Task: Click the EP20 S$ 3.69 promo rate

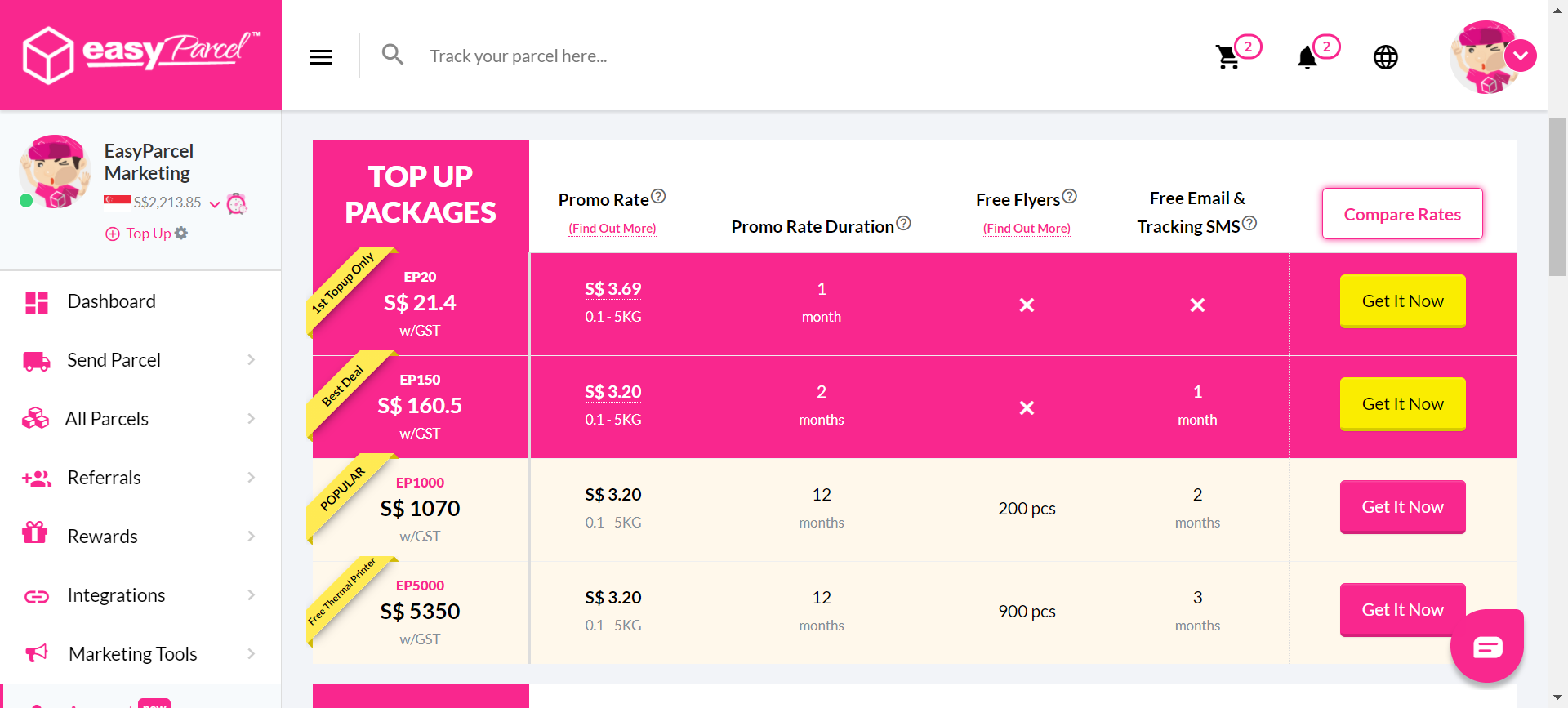Action: (613, 289)
